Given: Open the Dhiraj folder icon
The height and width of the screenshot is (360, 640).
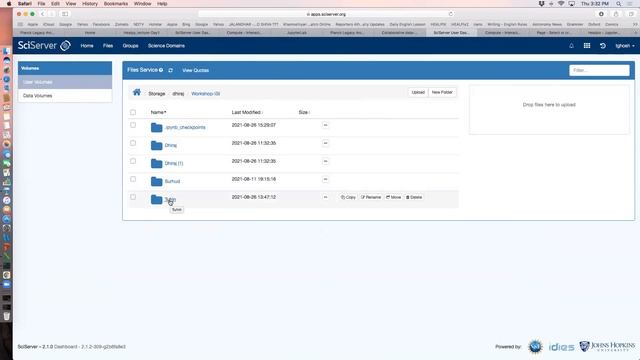Looking at the screenshot, I should click(156, 145).
